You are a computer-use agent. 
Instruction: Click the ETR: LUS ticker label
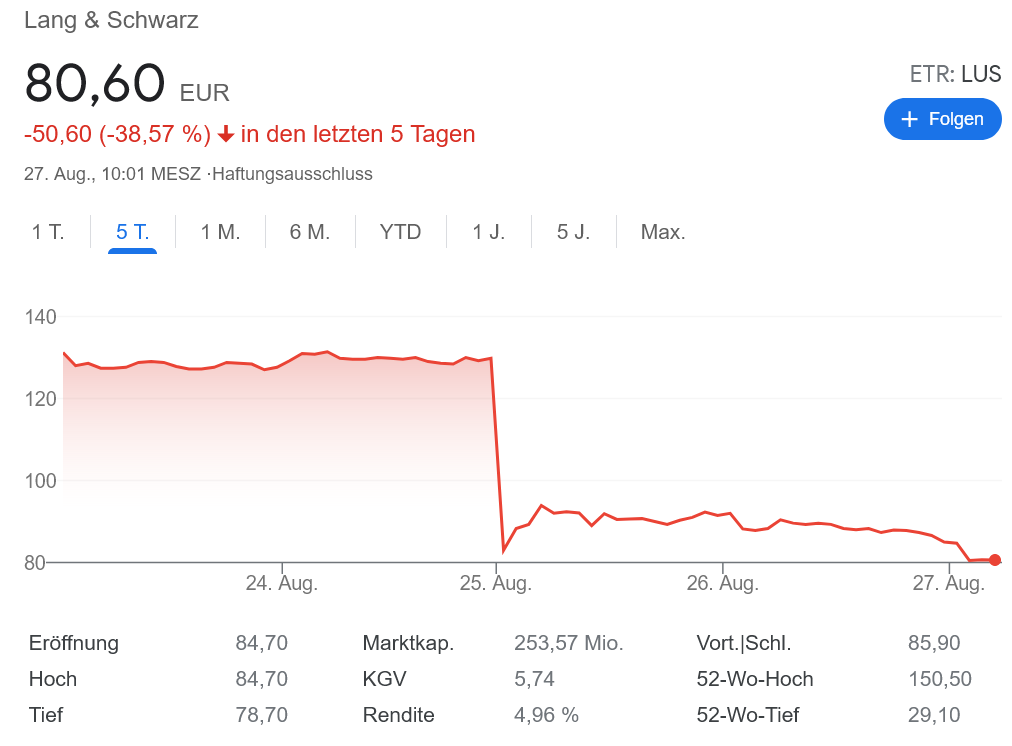[955, 73]
